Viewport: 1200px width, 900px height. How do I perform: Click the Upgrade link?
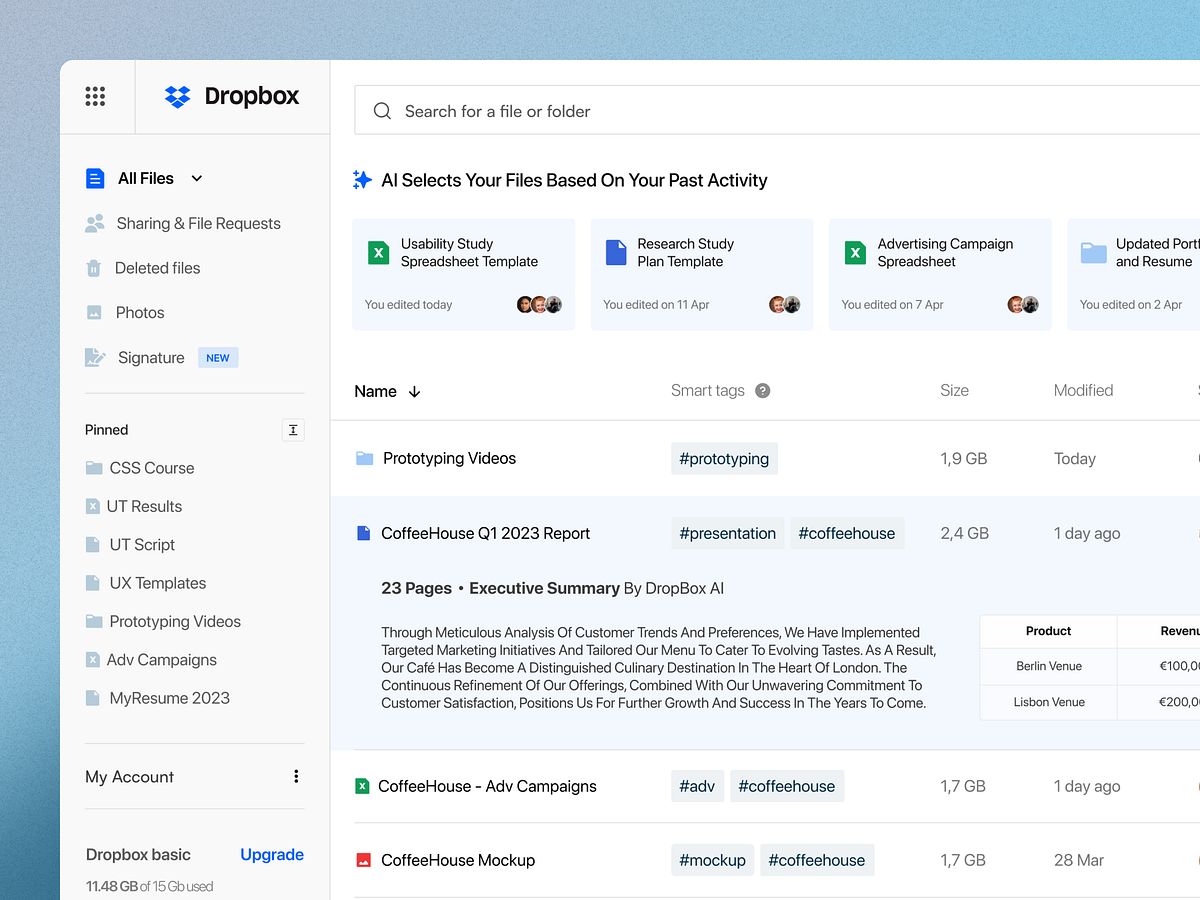tap(271, 854)
